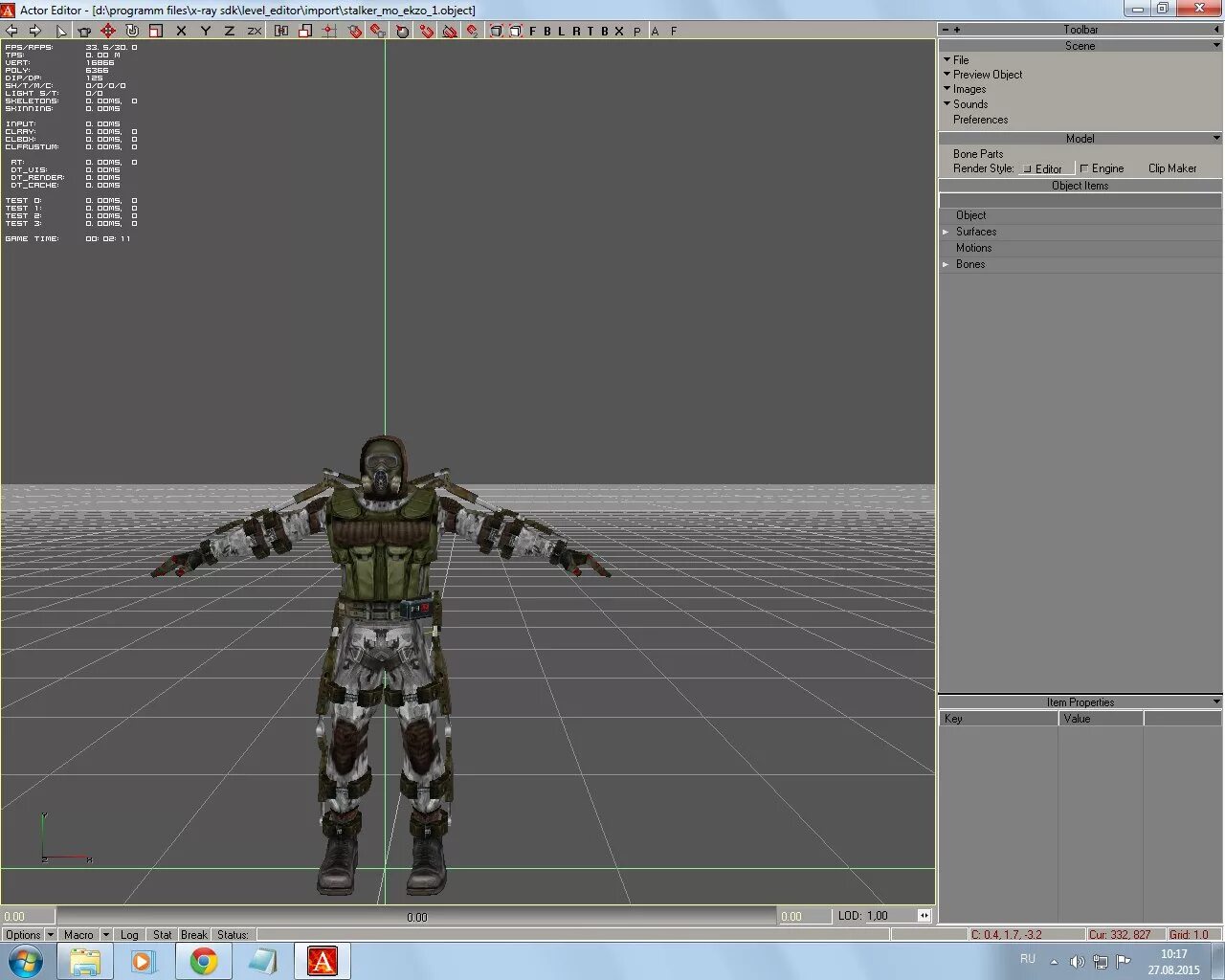Open the Clip Maker
1225x980 pixels.
(1172, 168)
